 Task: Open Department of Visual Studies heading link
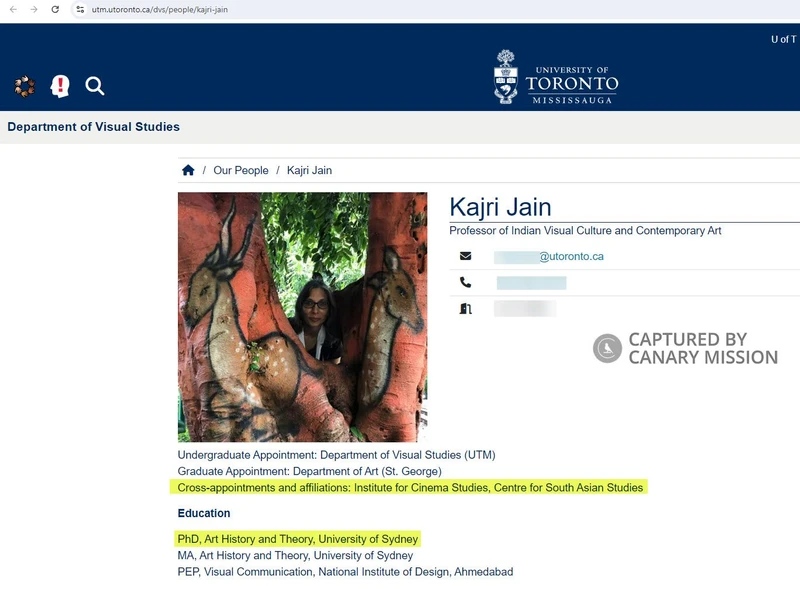[93, 127]
